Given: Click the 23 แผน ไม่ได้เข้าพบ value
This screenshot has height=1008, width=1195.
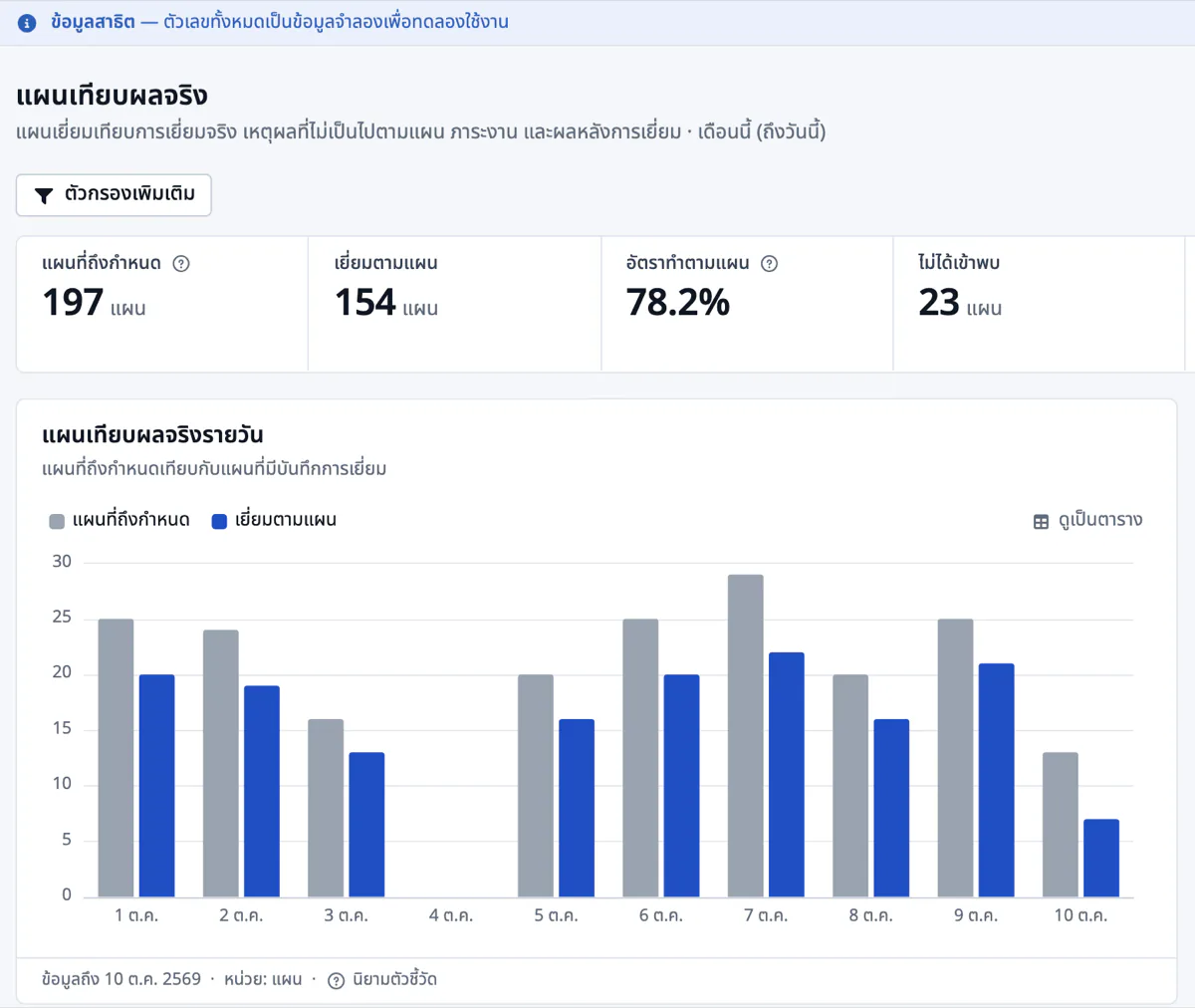Looking at the screenshot, I should [x=960, y=303].
